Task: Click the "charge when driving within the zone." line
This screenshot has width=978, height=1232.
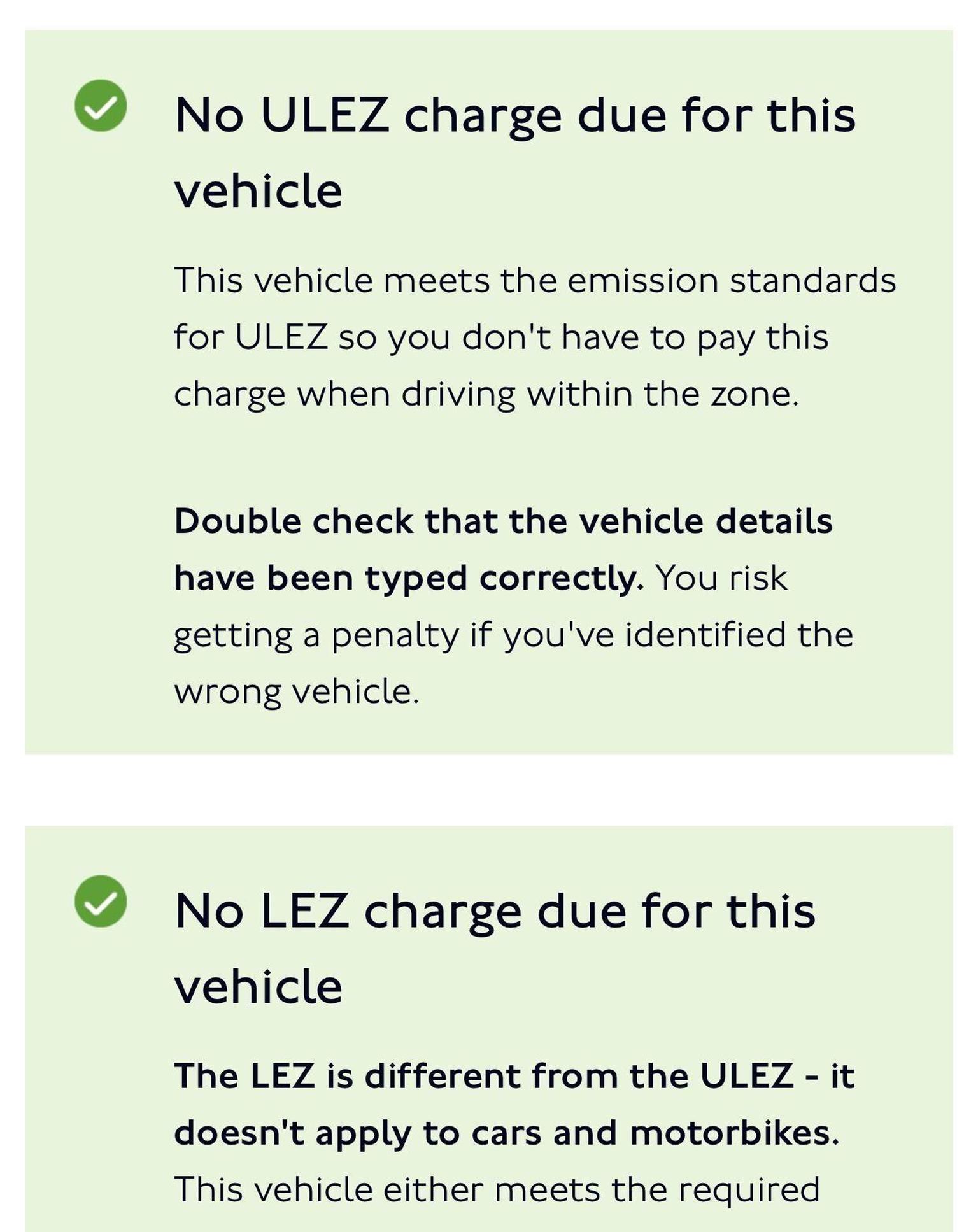Action: (x=486, y=394)
